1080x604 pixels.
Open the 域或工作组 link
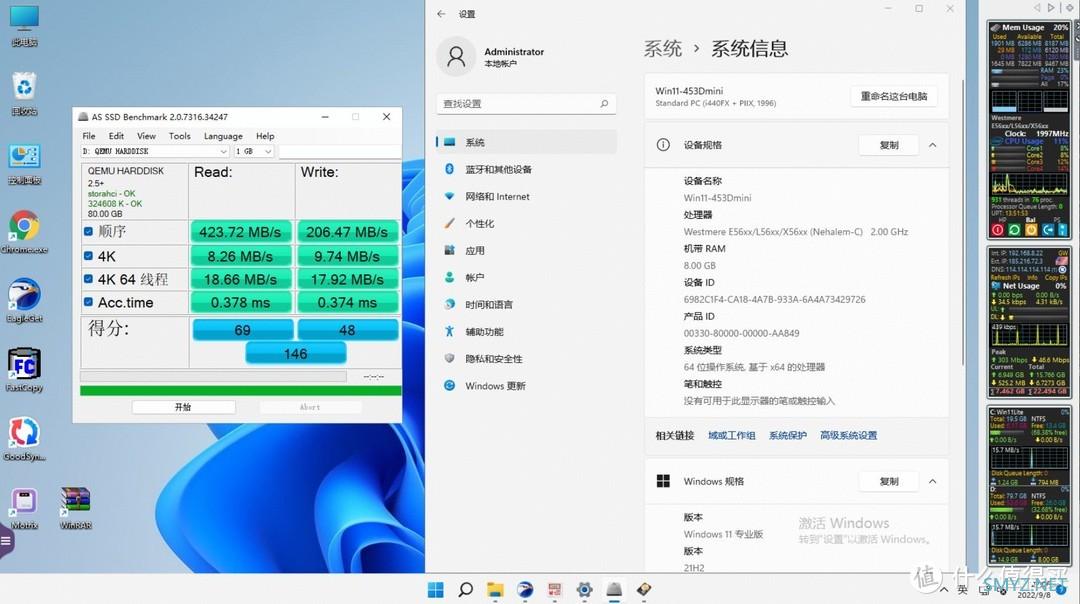pos(731,435)
